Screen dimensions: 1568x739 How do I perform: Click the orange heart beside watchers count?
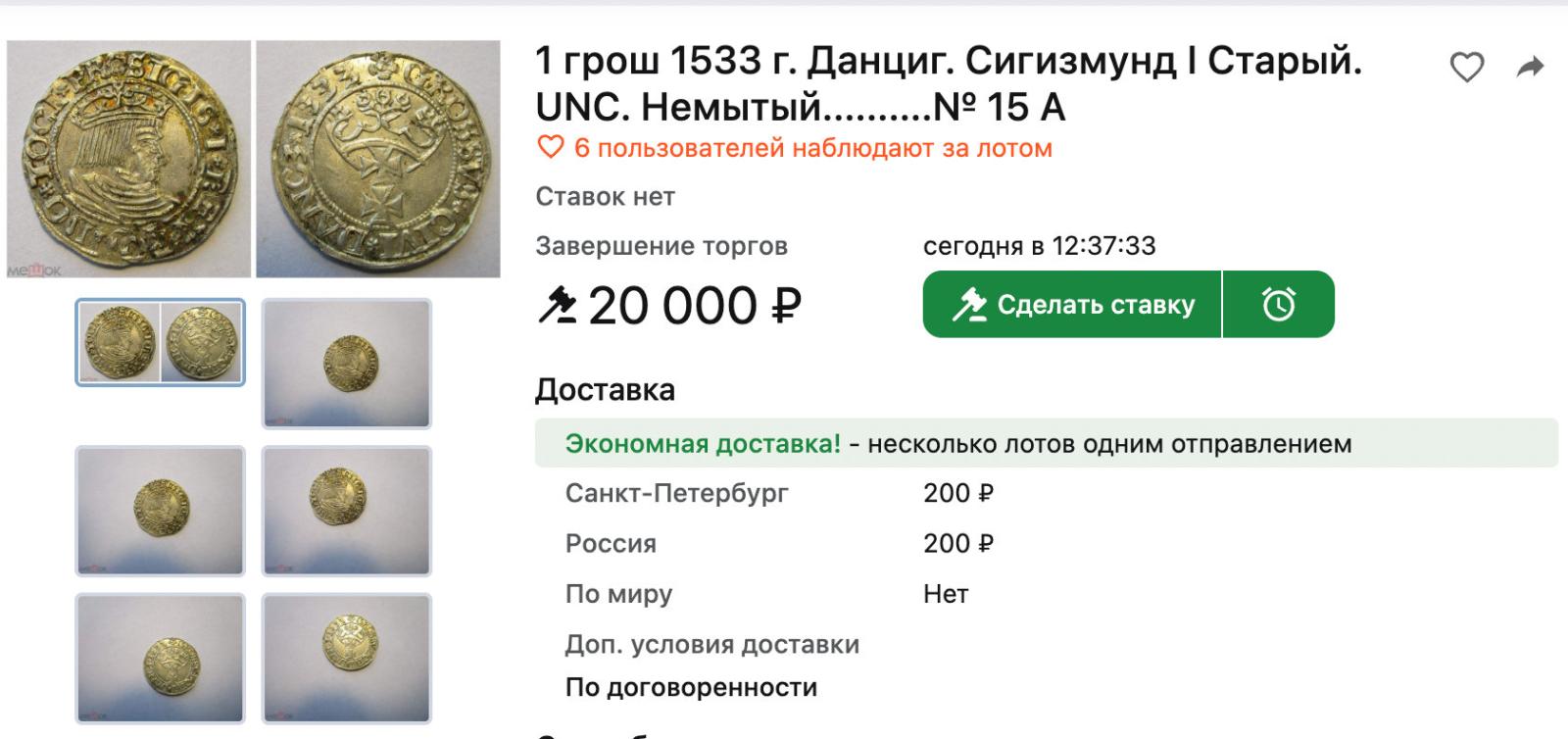(x=551, y=148)
